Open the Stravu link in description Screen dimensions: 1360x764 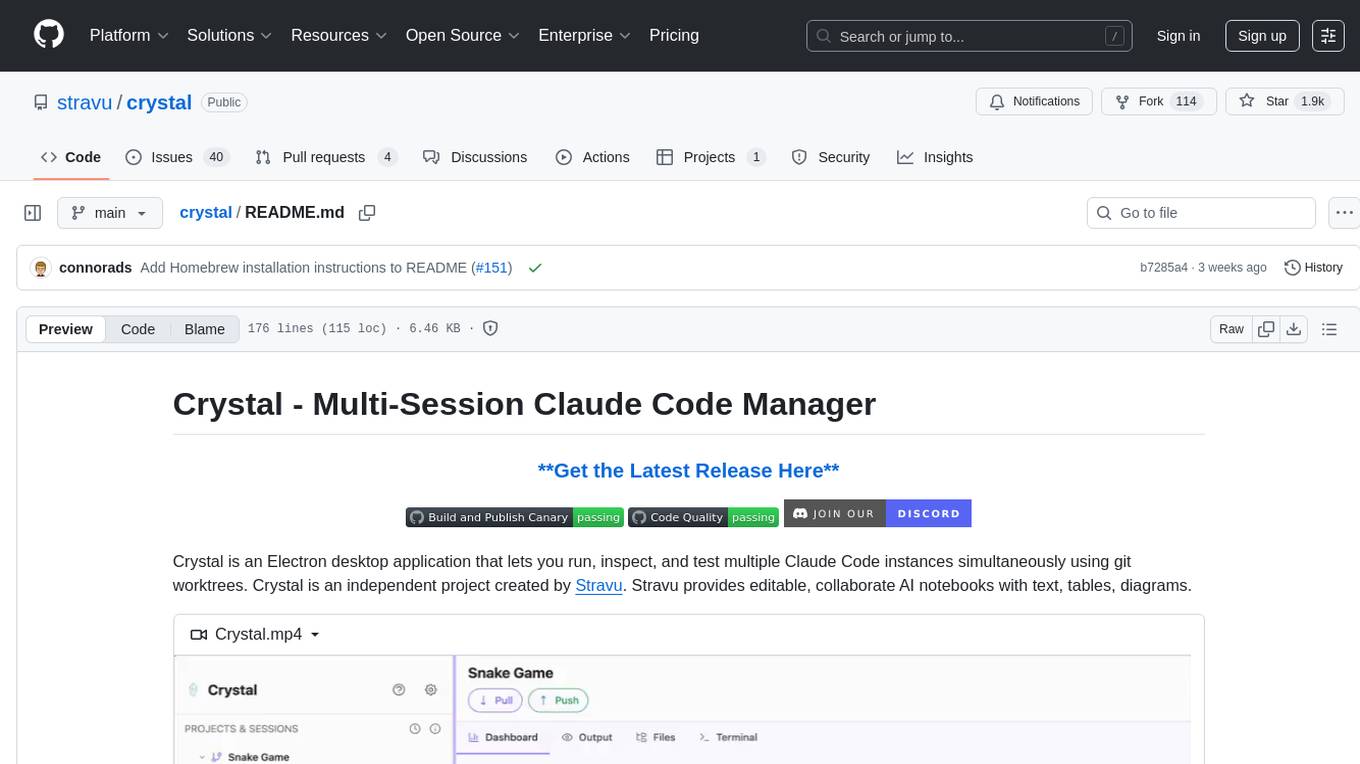pos(599,585)
